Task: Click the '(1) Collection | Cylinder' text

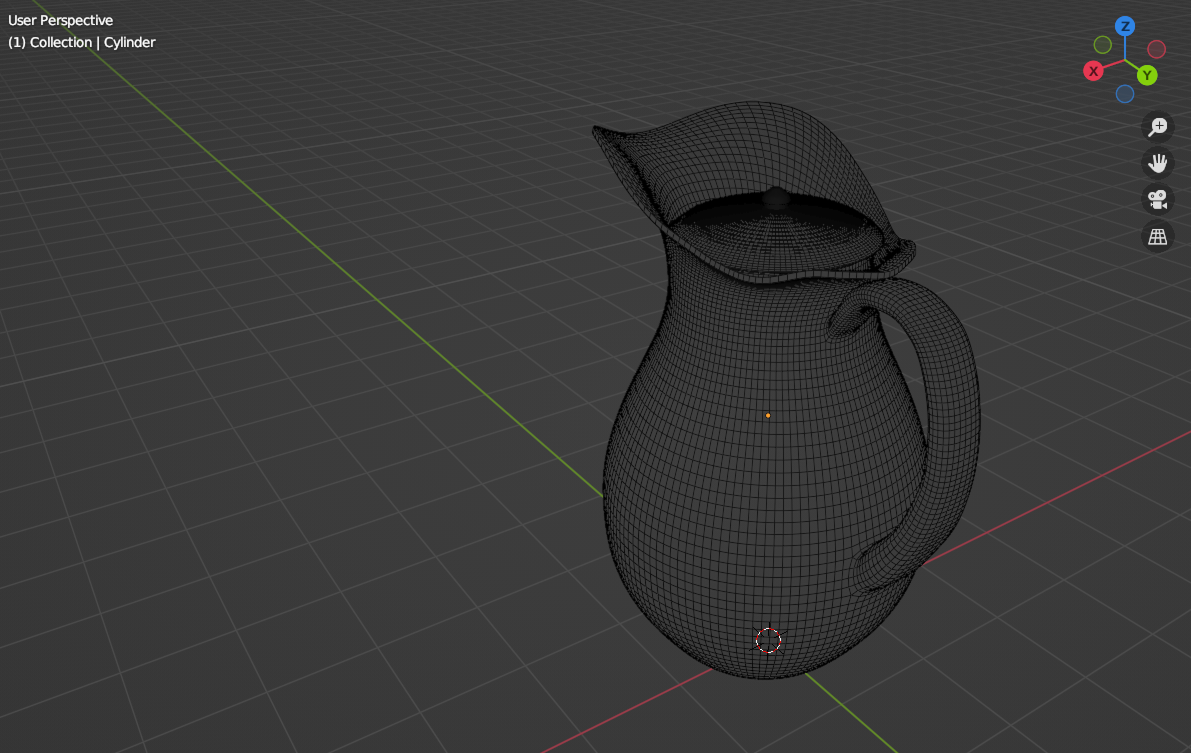Action: (x=82, y=43)
